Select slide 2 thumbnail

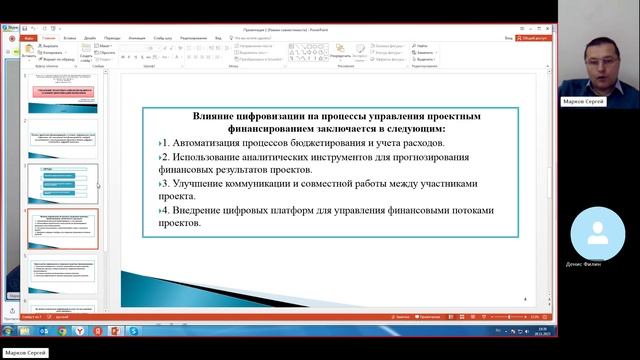[63, 139]
